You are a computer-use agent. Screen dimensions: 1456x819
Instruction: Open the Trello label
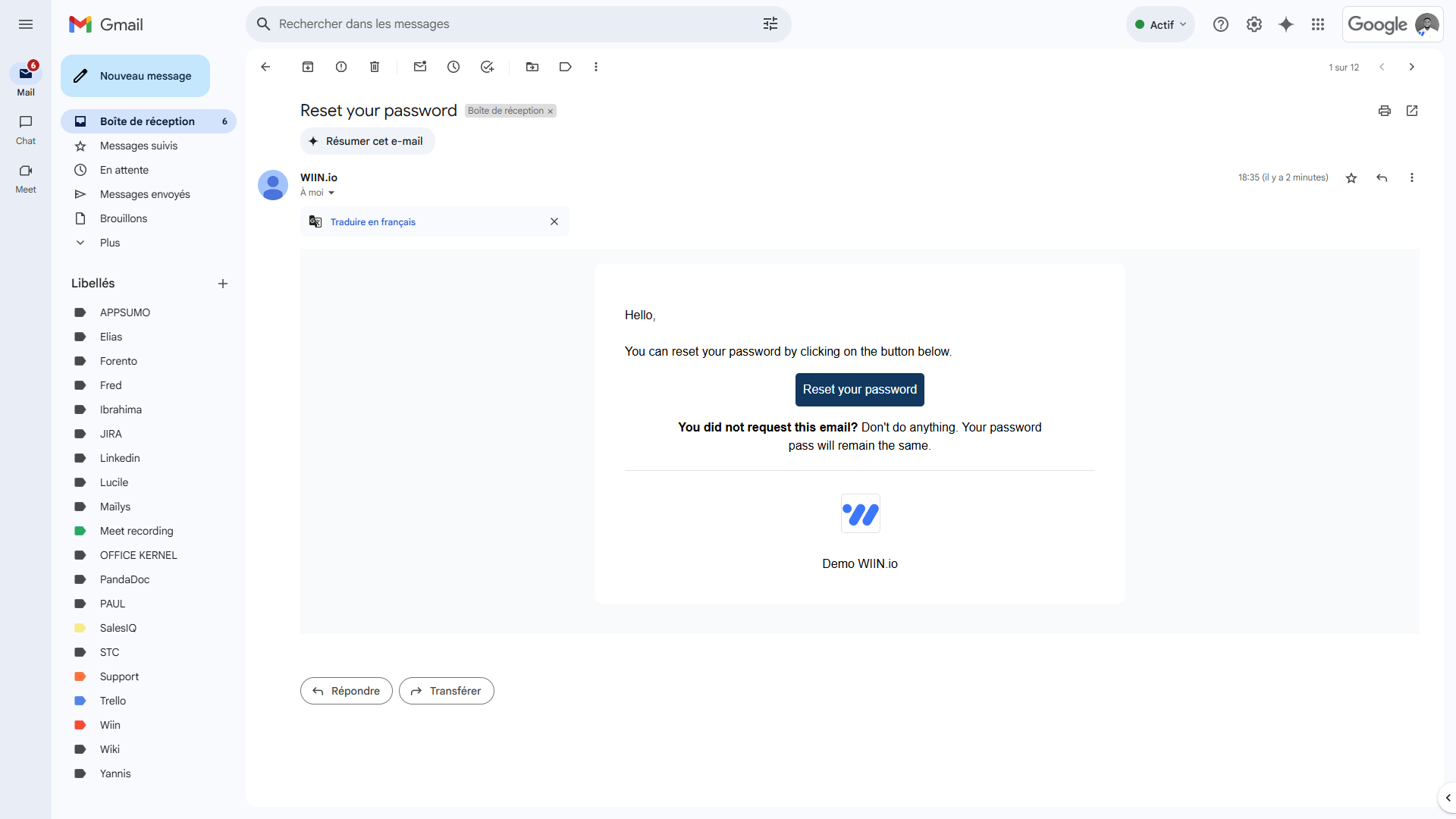pos(148,701)
